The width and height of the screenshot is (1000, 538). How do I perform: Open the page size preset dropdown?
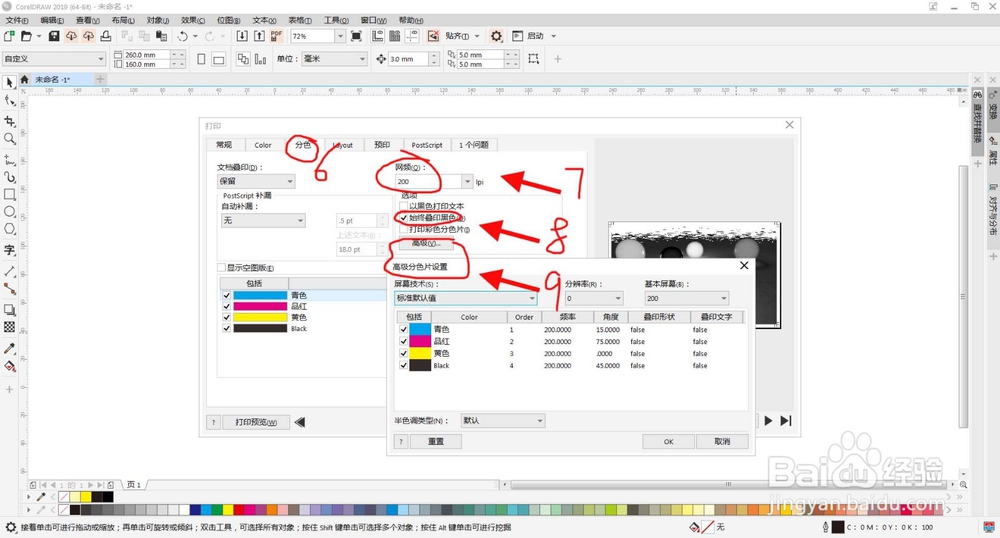pos(54,59)
